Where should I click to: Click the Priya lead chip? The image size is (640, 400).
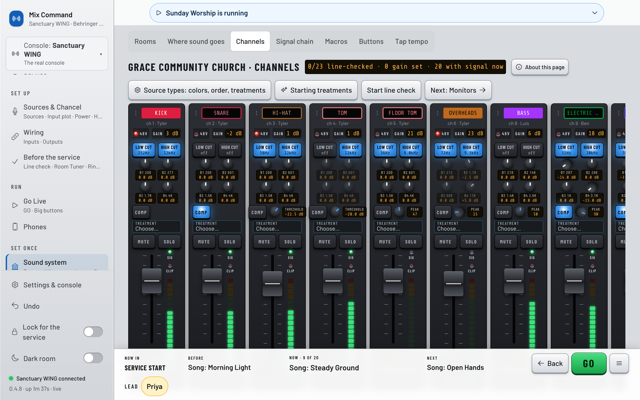tap(154, 386)
